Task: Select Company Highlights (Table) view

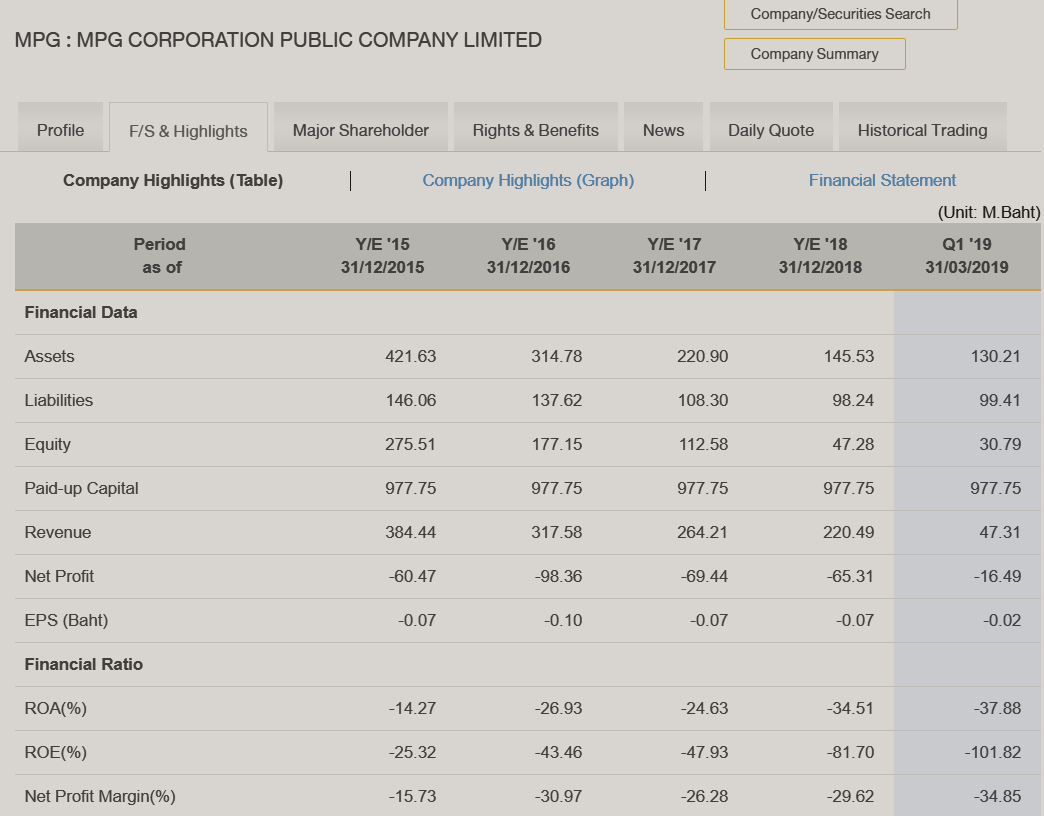Action: coord(173,180)
